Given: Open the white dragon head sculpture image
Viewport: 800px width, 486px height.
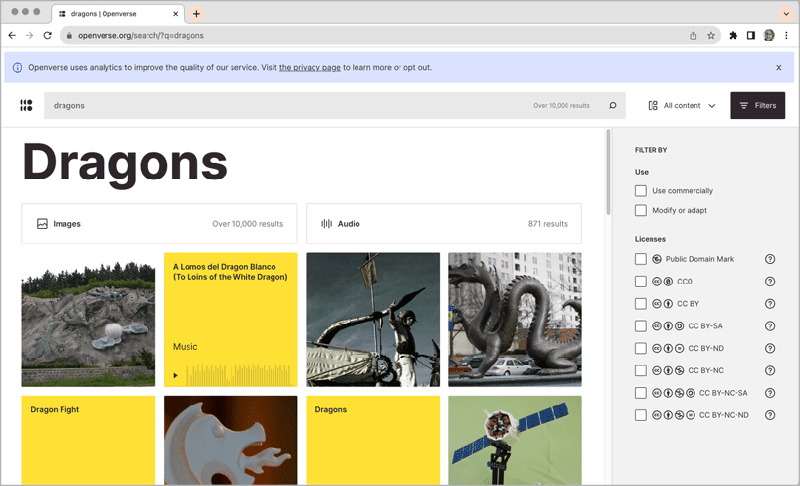Looking at the screenshot, I should (231, 441).
